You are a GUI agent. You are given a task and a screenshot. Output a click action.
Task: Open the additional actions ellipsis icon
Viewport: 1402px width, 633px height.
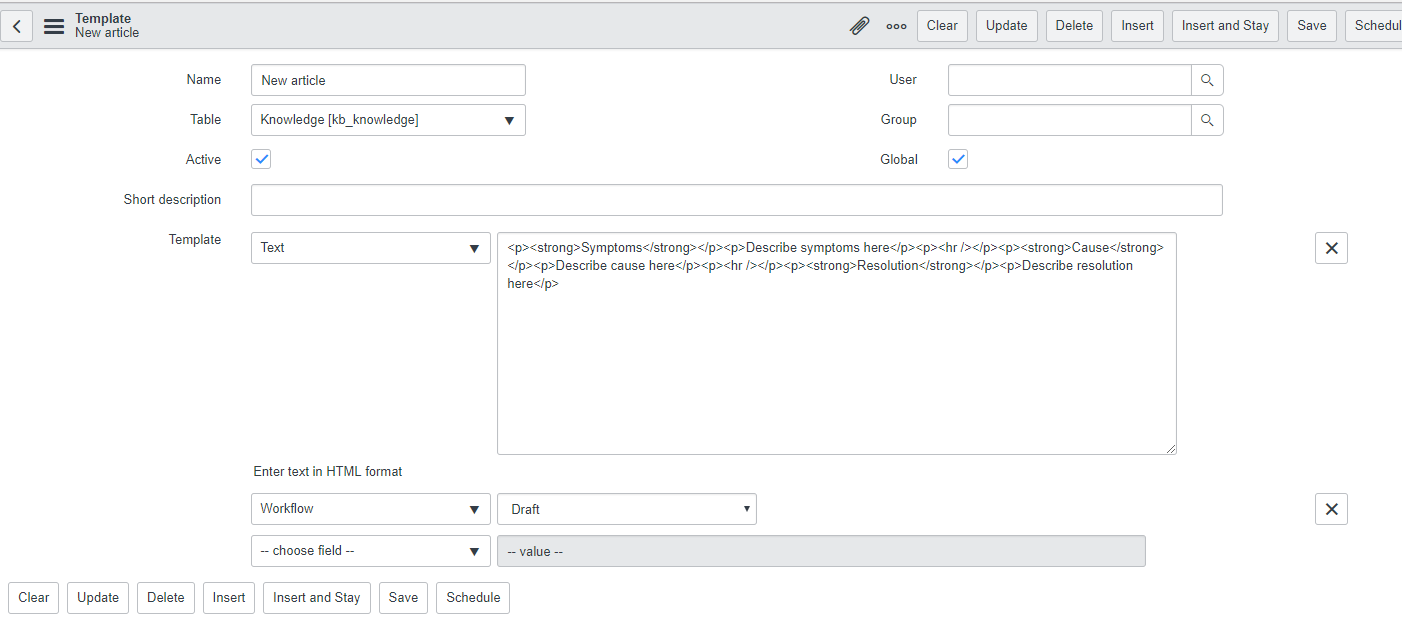coord(895,26)
